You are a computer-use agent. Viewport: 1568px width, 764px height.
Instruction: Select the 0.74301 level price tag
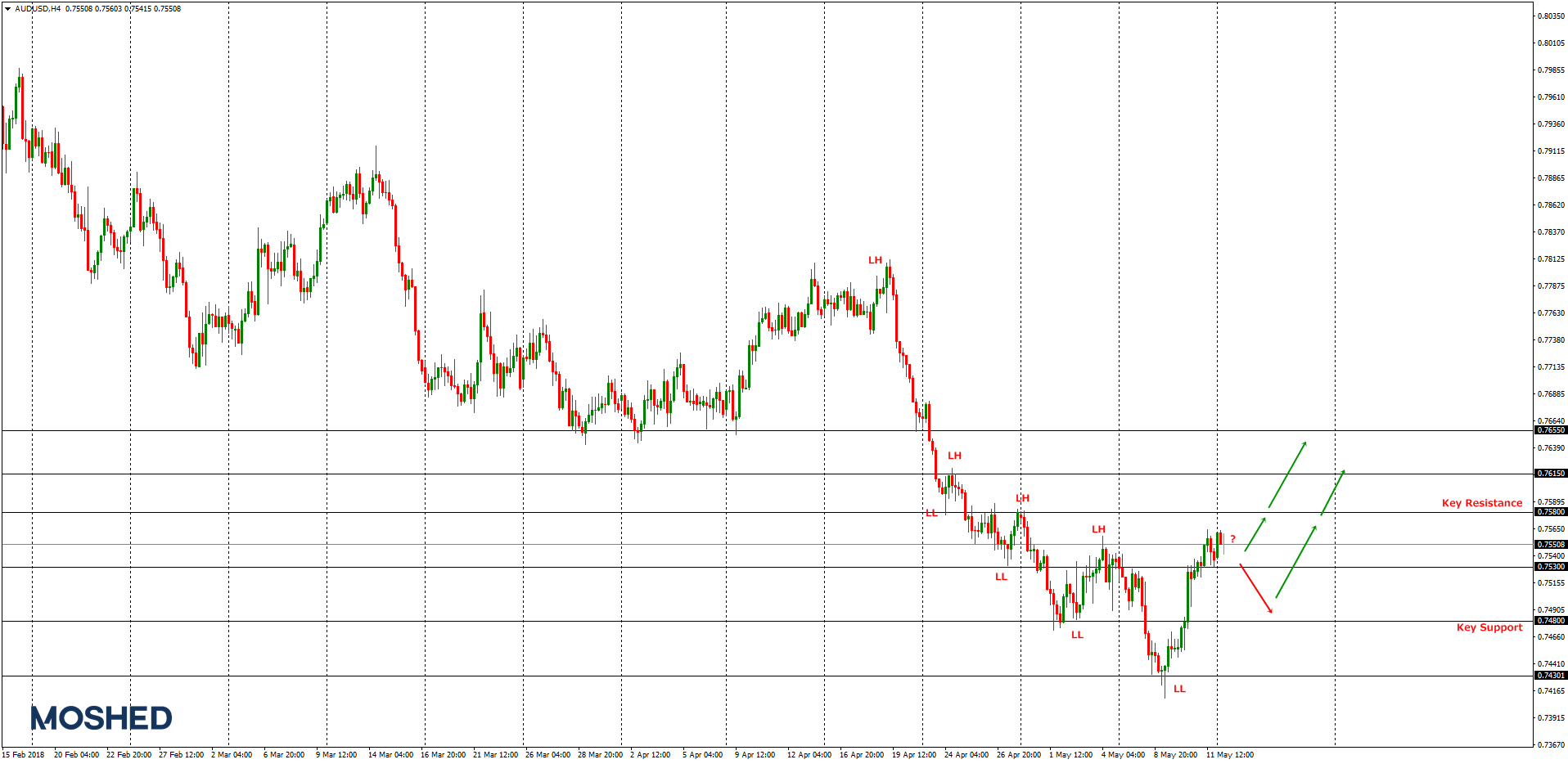[x=1550, y=676]
